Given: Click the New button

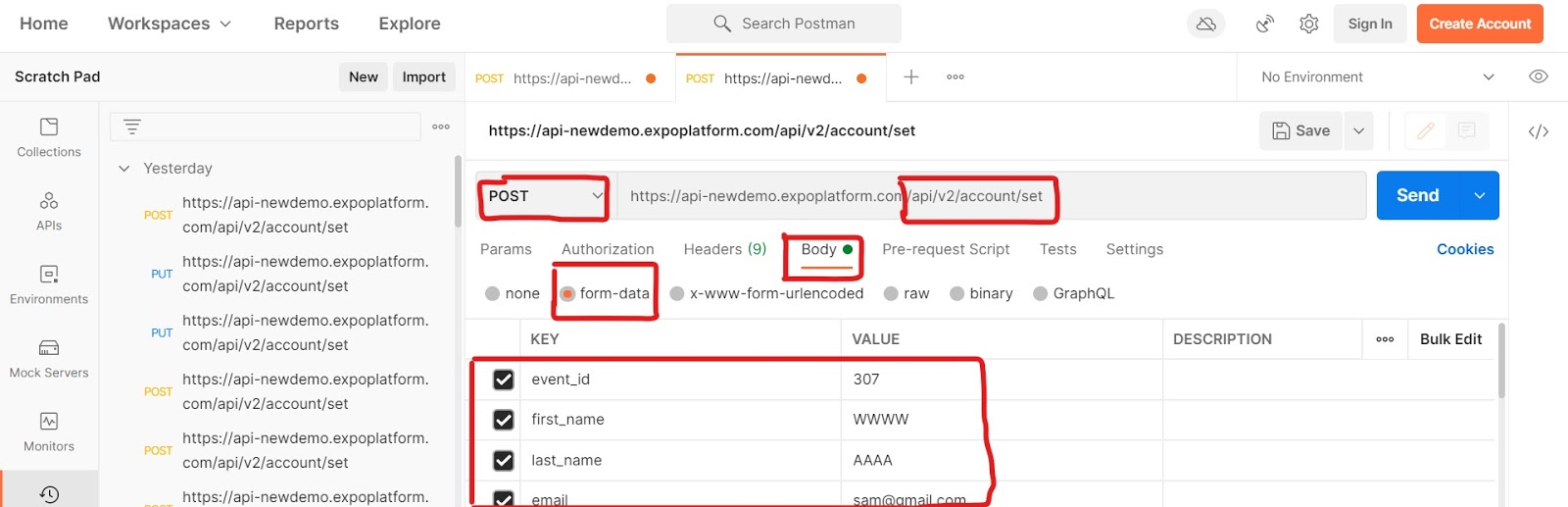Looking at the screenshot, I should pyautogui.click(x=364, y=76).
